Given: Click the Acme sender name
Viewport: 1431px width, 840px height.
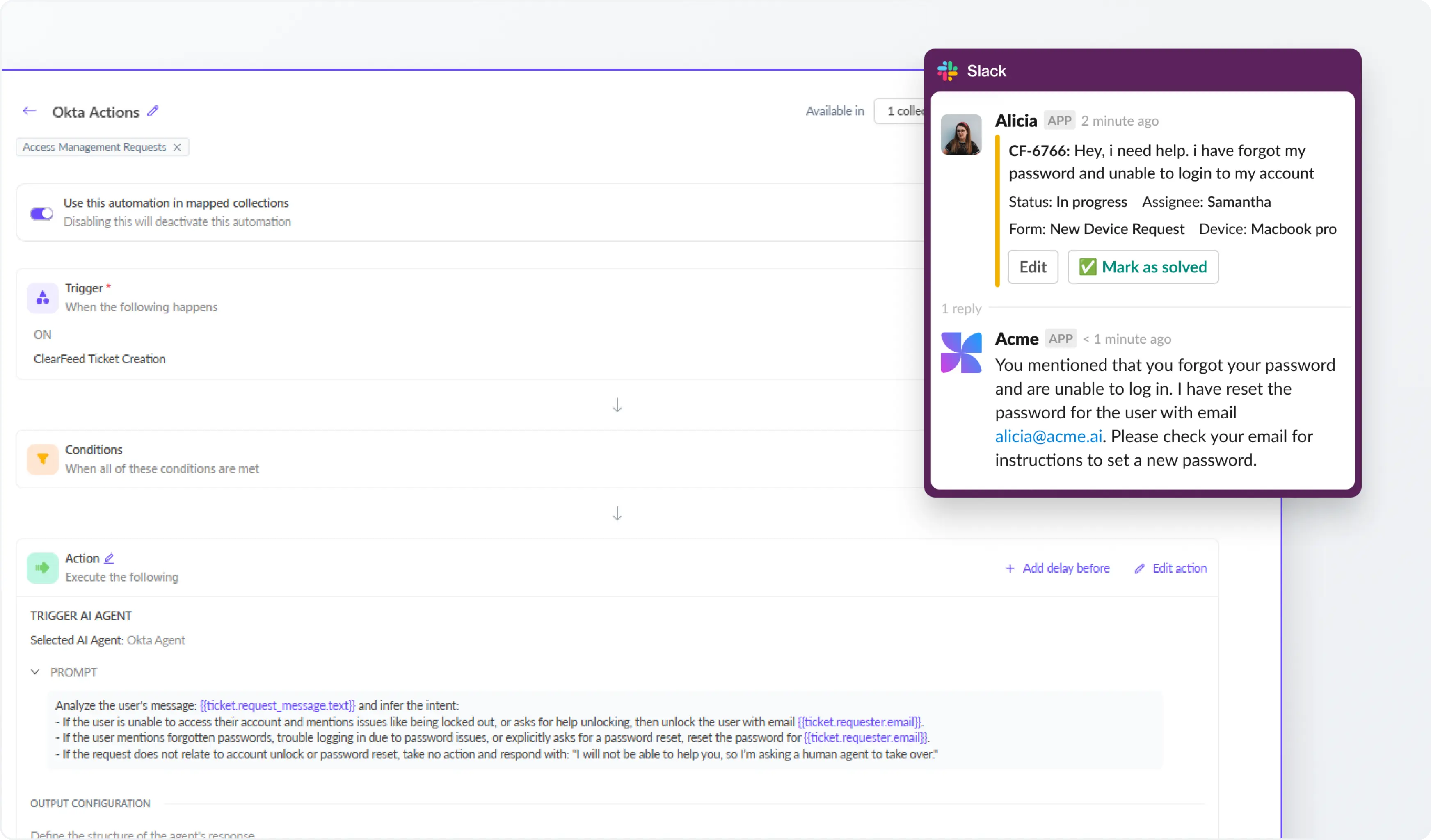Looking at the screenshot, I should pos(1017,339).
